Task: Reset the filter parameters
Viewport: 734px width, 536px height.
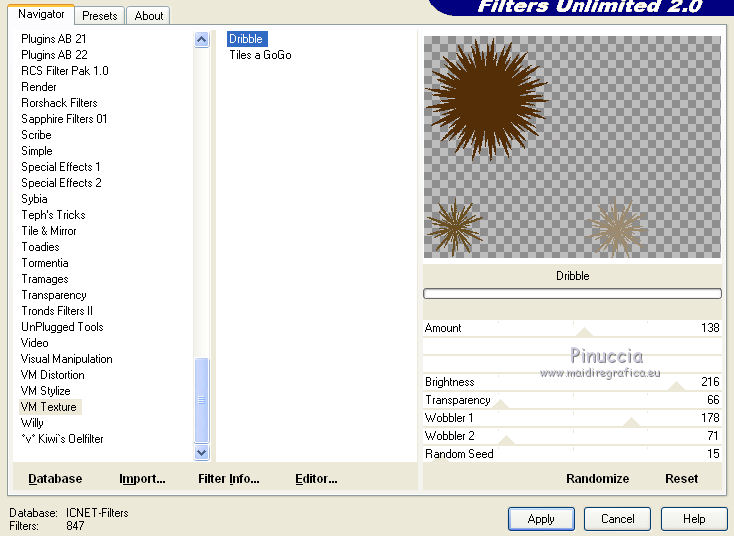Action: click(682, 478)
